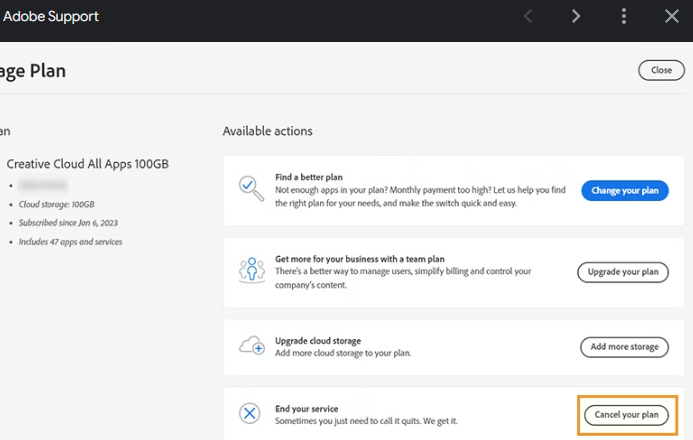Select the Upgrade your plan button

622,272
